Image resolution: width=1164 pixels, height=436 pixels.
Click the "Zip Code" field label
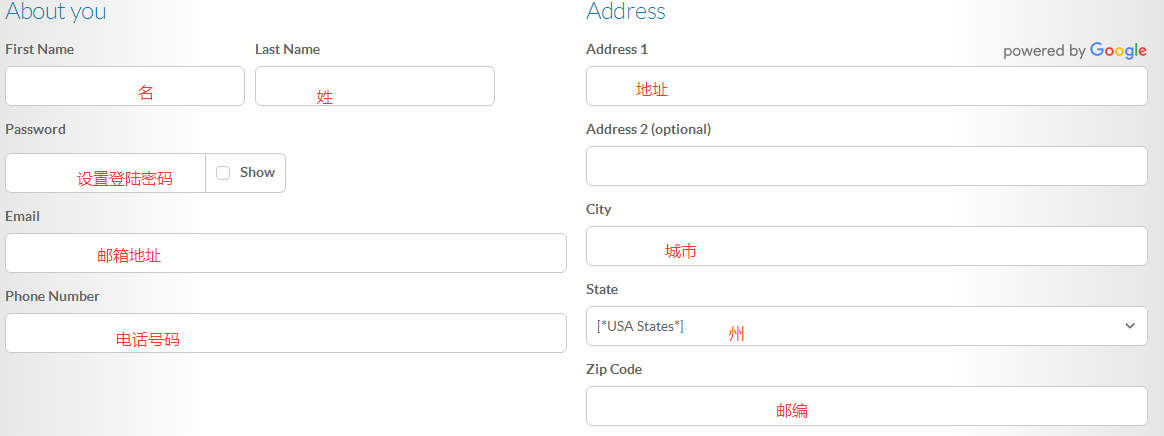(x=614, y=369)
